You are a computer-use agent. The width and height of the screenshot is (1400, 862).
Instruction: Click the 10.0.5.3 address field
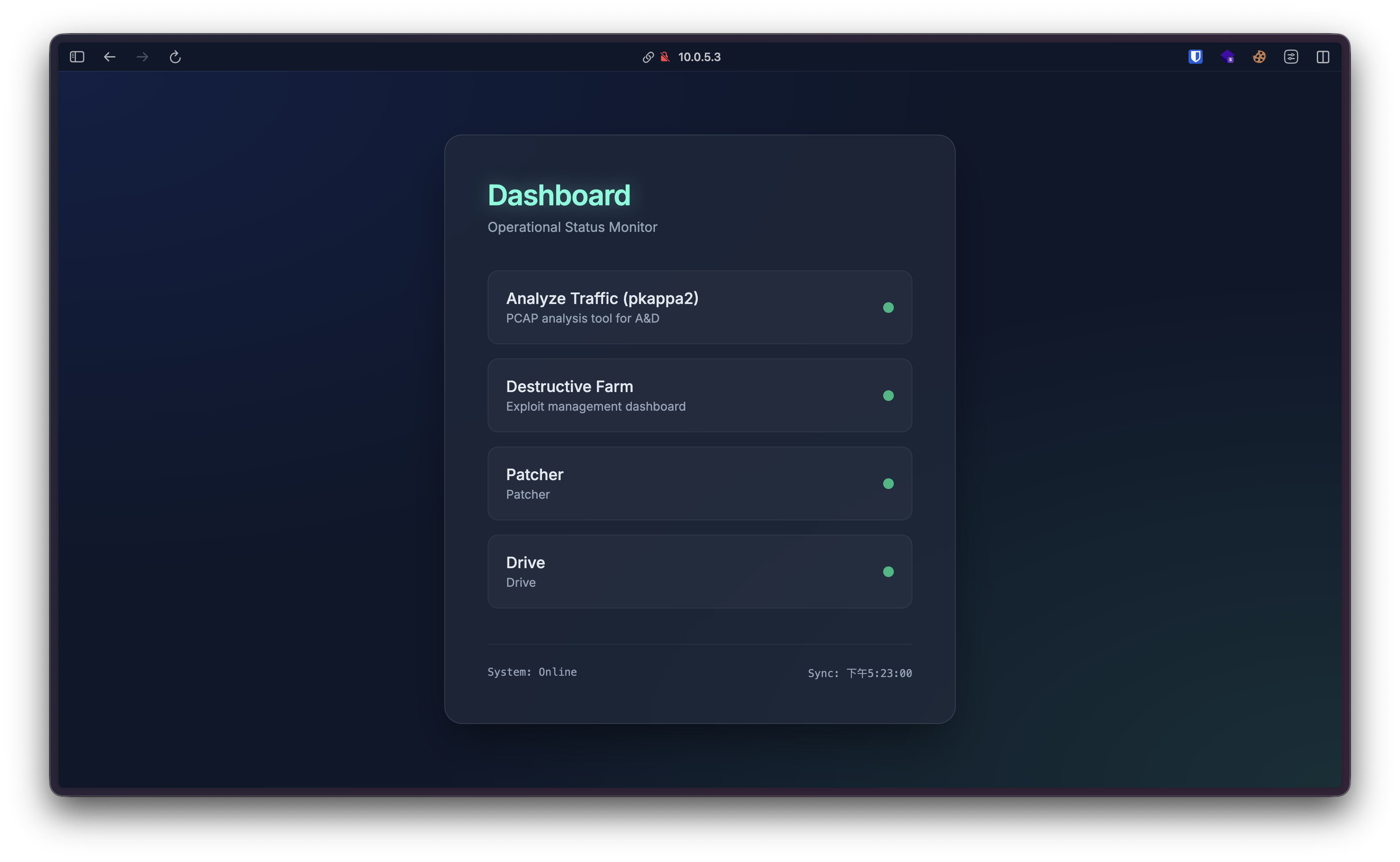pyautogui.click(x=700, y=57)
